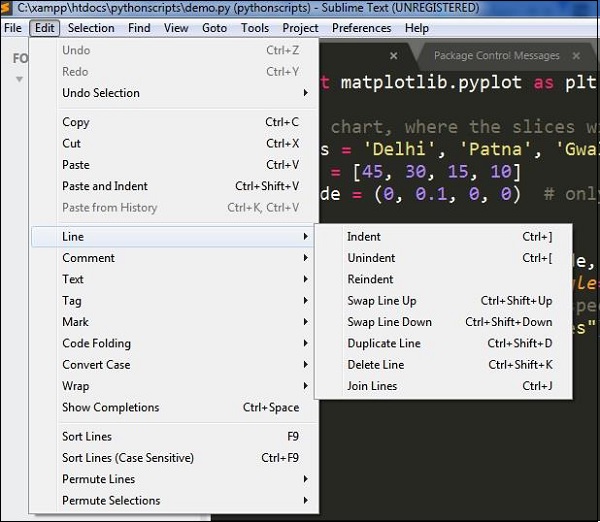Choose Swap Line Up
The width and height of the screenshot is (600, 522).
444,301
